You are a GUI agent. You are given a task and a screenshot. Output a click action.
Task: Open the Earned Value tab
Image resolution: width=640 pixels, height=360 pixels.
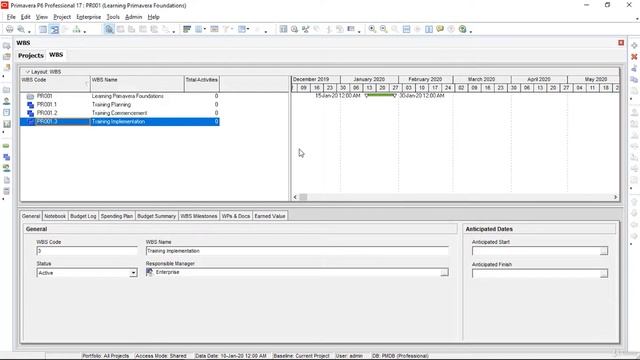click(x=270, y=216)
